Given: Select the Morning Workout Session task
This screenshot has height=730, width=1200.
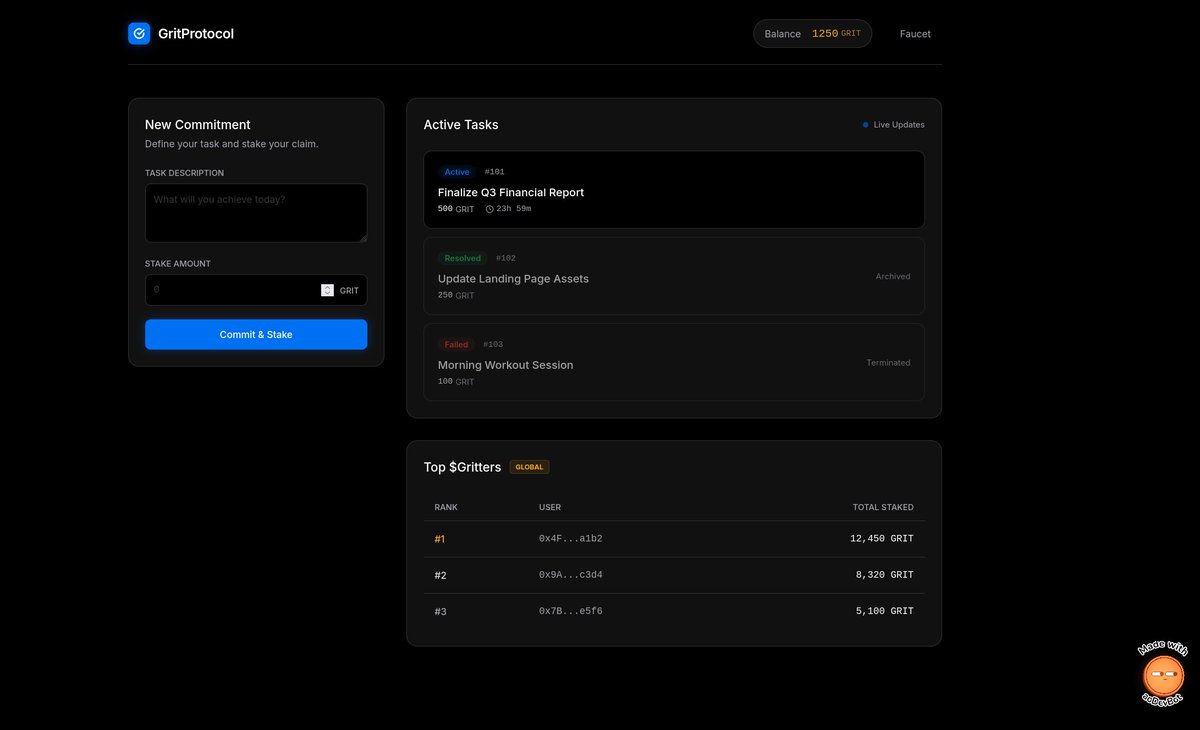Looking at the screenshot, I should click(x=674, y=362).
